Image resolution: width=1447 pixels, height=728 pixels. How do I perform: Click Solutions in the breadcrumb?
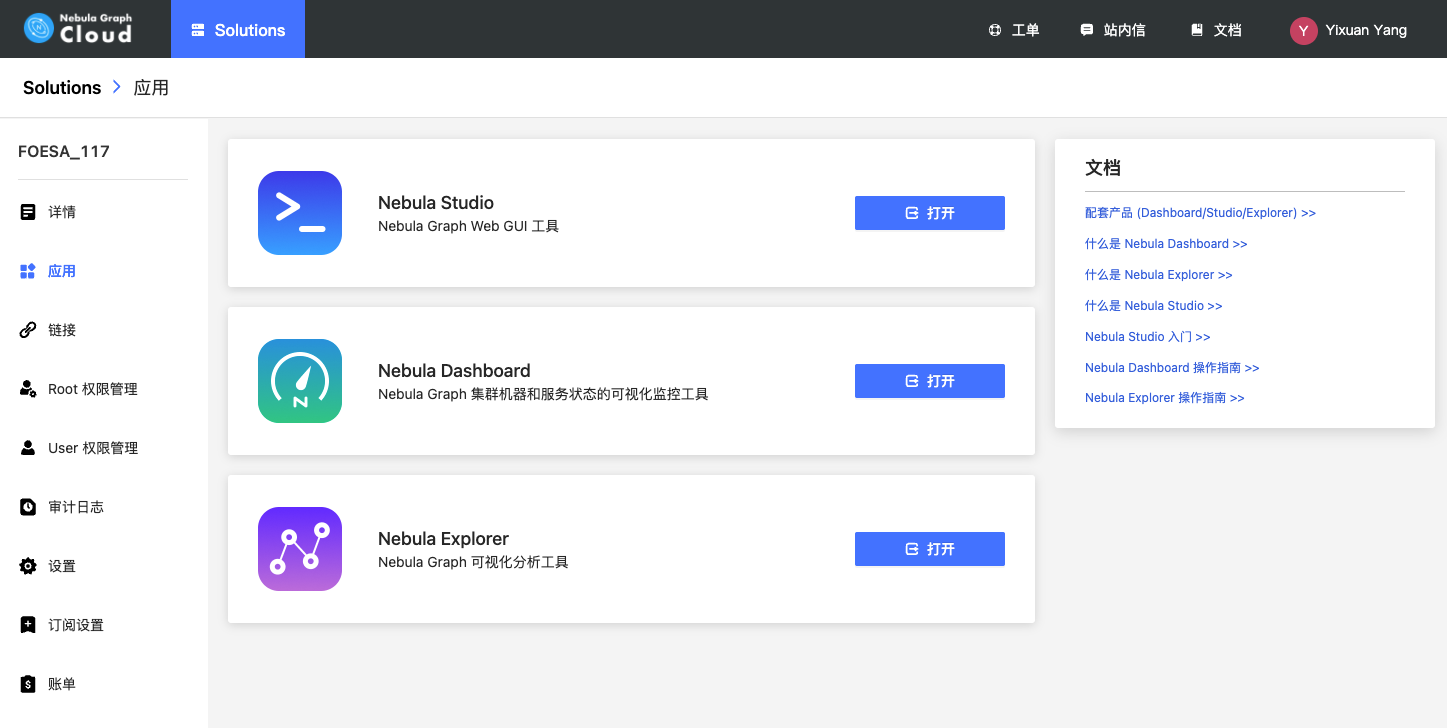(x=62, y=88)
